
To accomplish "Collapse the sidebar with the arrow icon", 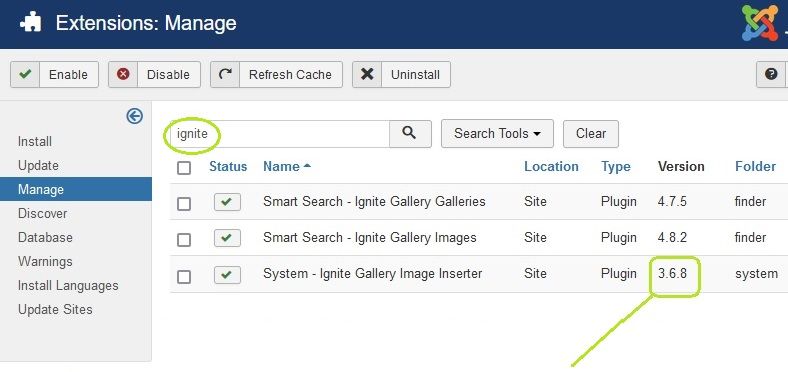I will click(135, 116).
